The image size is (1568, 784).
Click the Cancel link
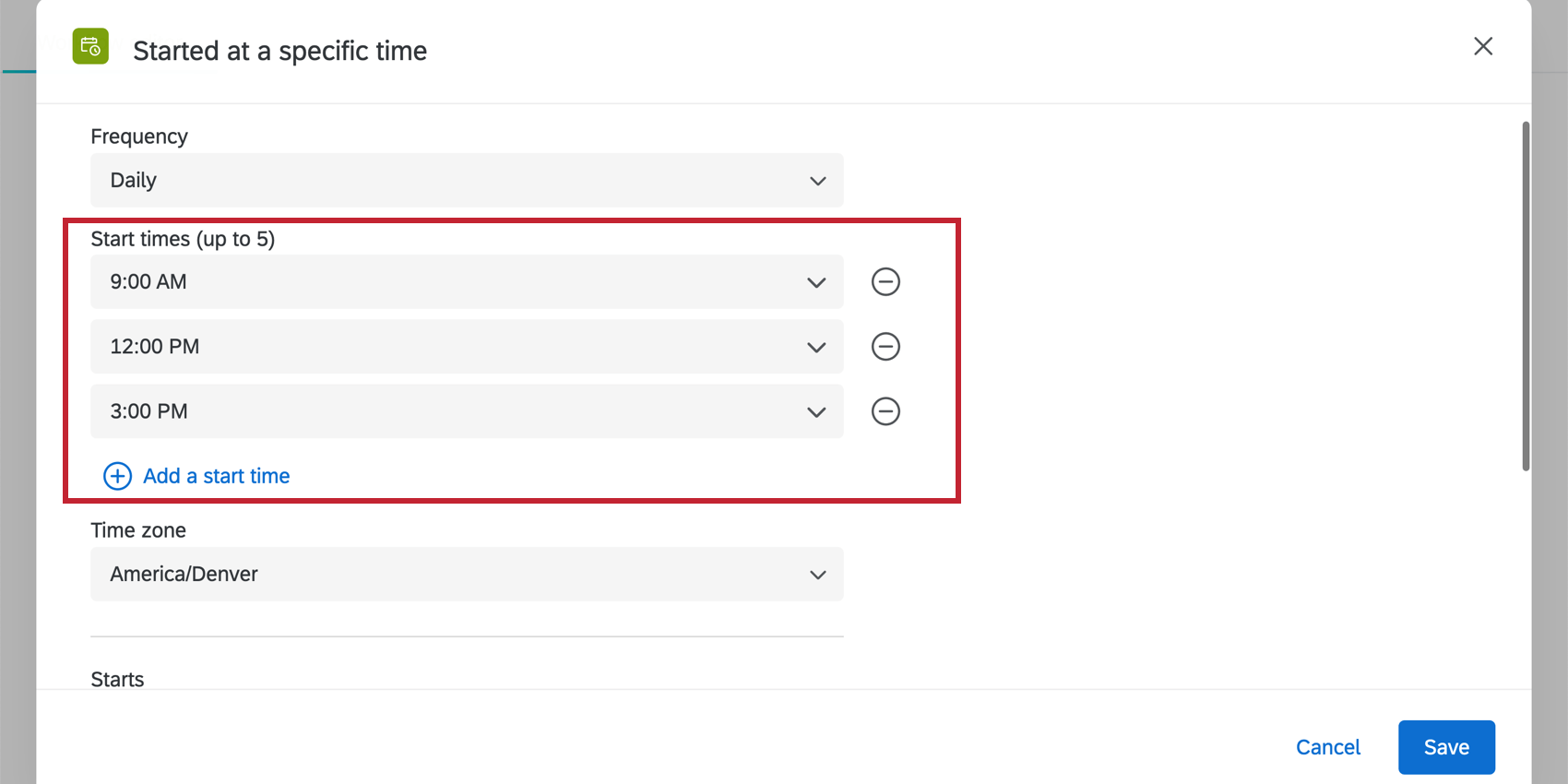(1328, 747)
